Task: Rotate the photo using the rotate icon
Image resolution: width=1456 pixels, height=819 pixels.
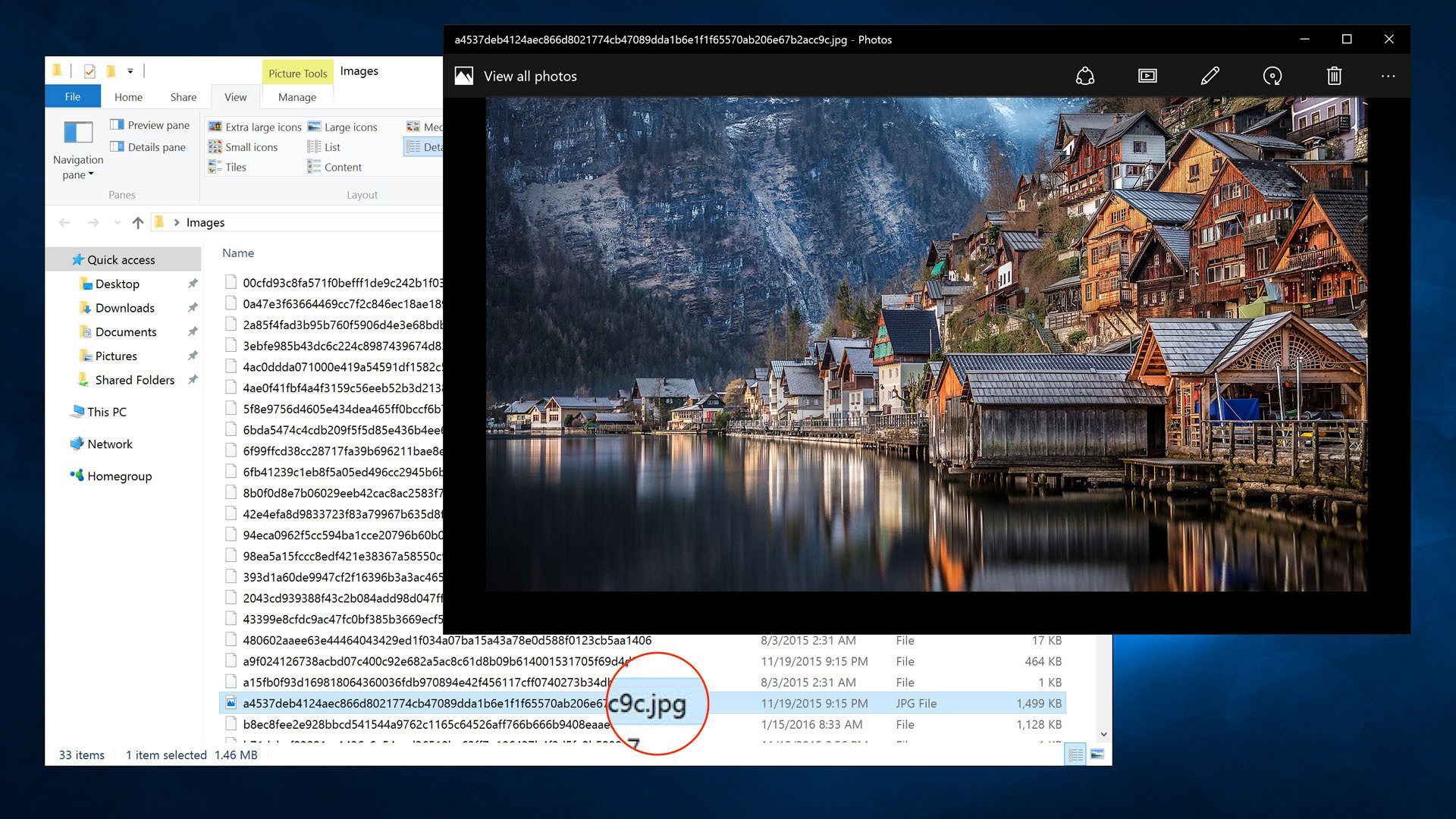Action: point(1272,76)
